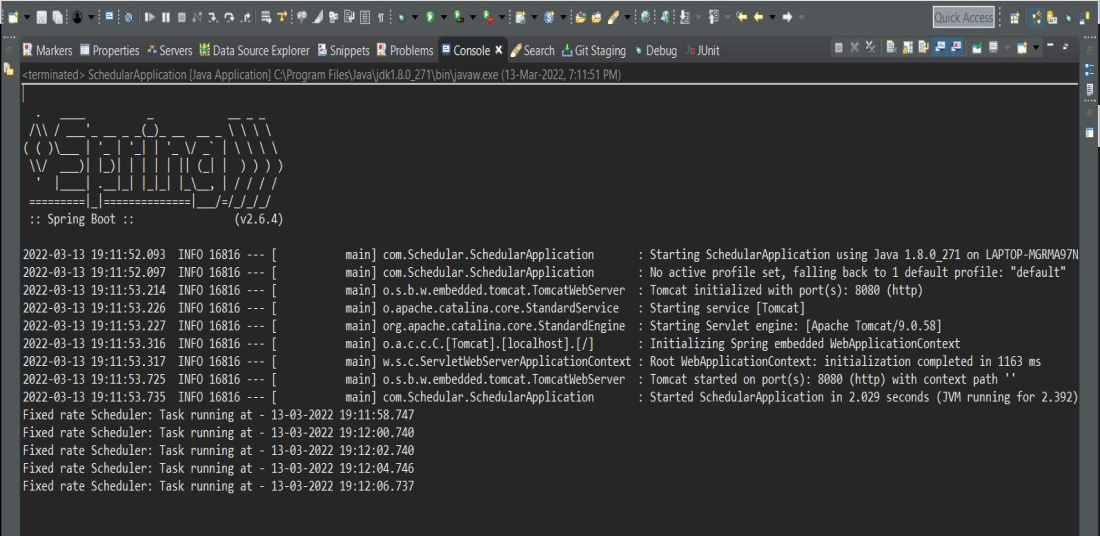This screenshot has height=536, width=1100.
Task: Toggle Word Wrap in the Console
Action: (x=923, y=47)
